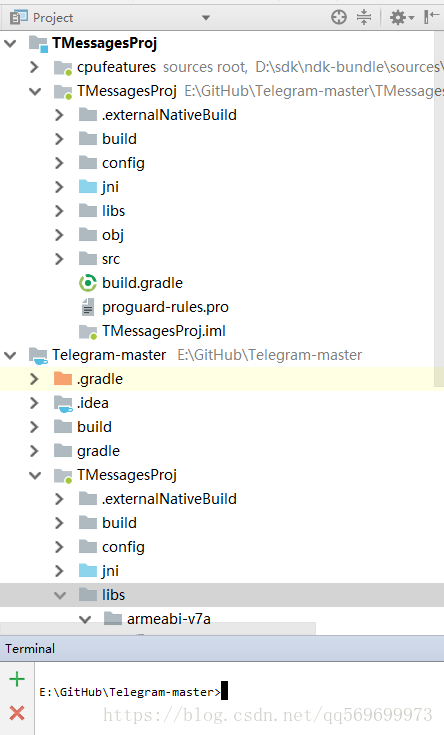Close the terminal session with red X
444x735 pixels.
(17, 713)
